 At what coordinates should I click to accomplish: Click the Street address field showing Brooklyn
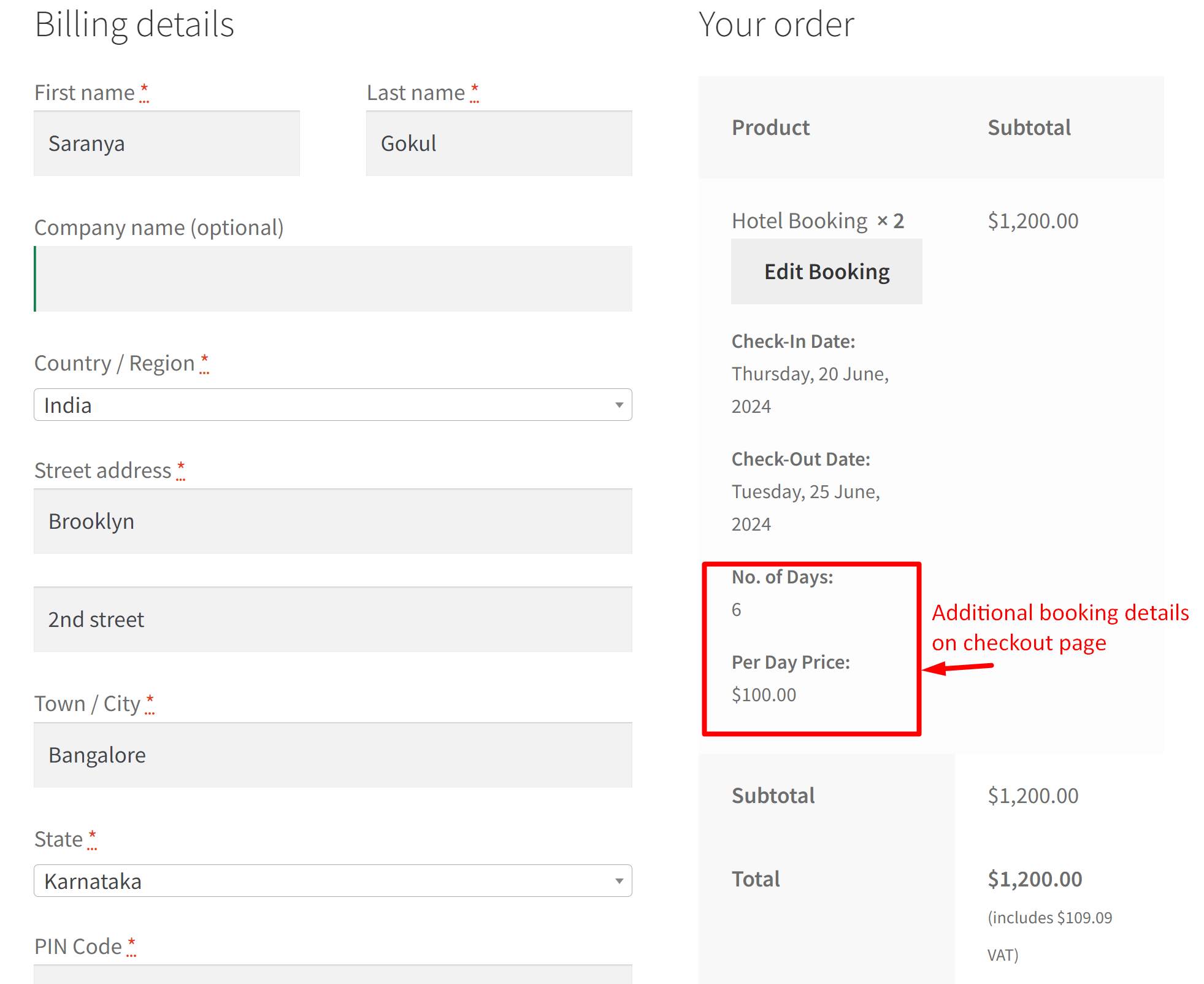333,521
